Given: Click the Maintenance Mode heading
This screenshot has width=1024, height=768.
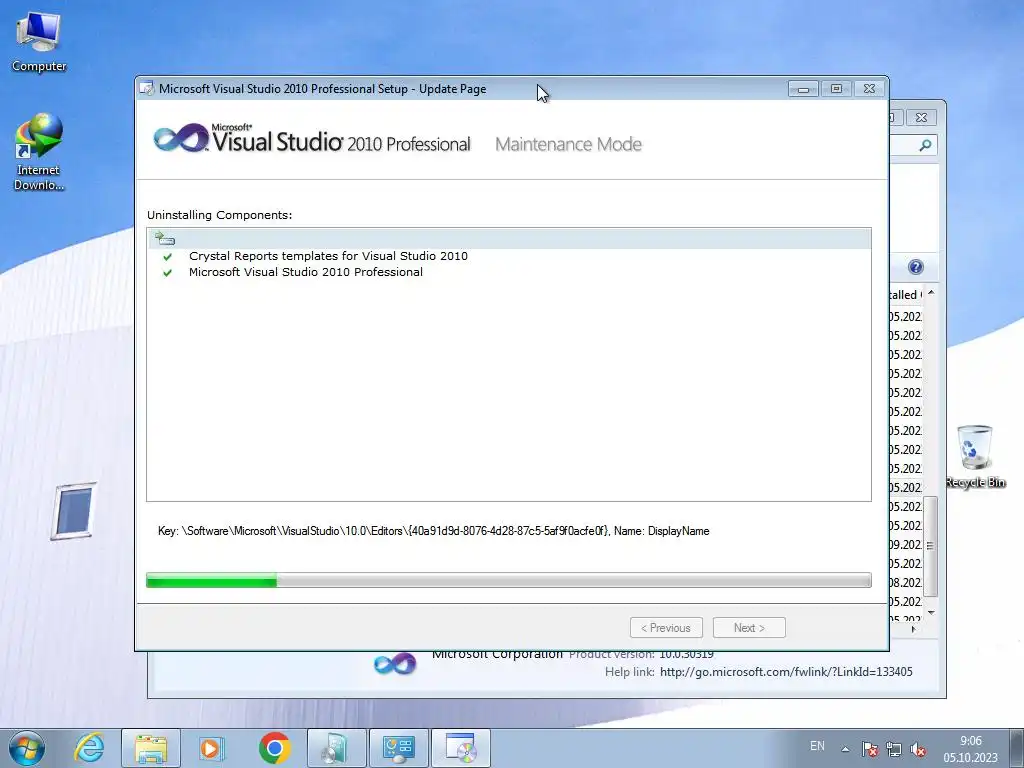Looking at the screenshot, I should pyautogui.click(x=568, y=144).
